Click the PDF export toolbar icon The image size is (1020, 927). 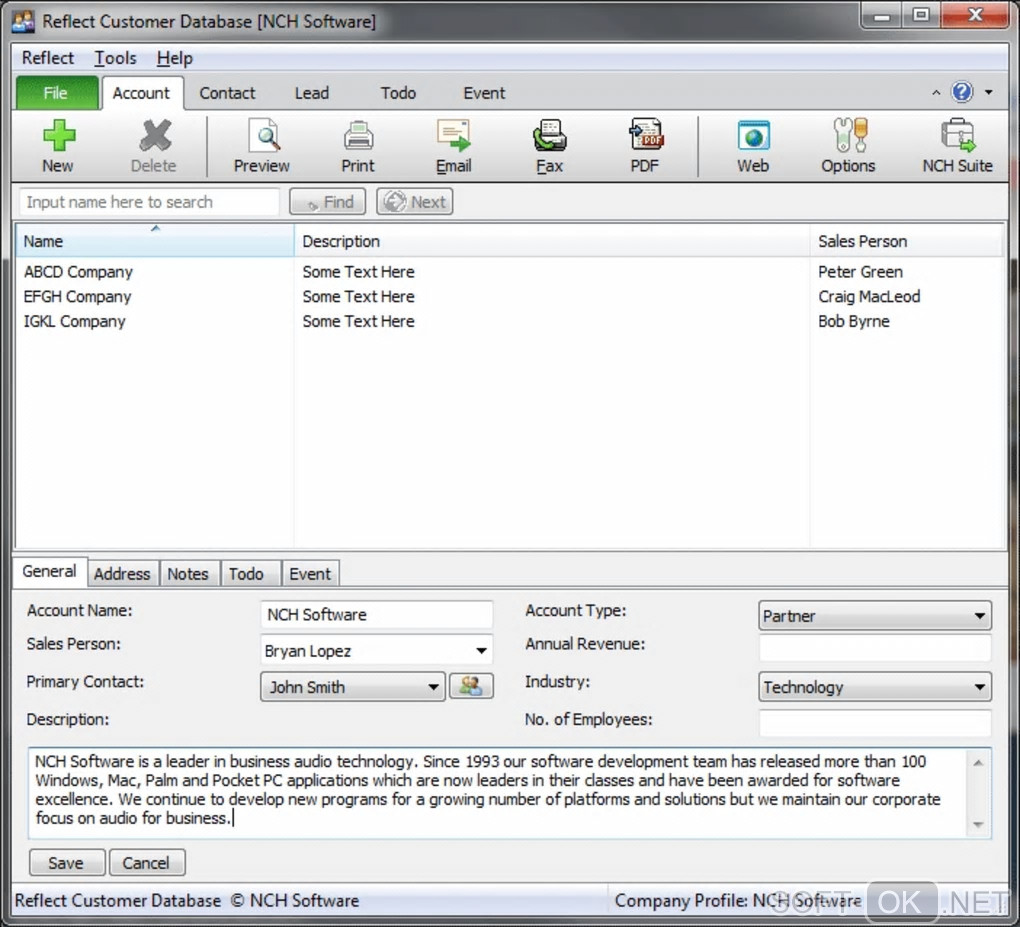(x=645, y=146)
